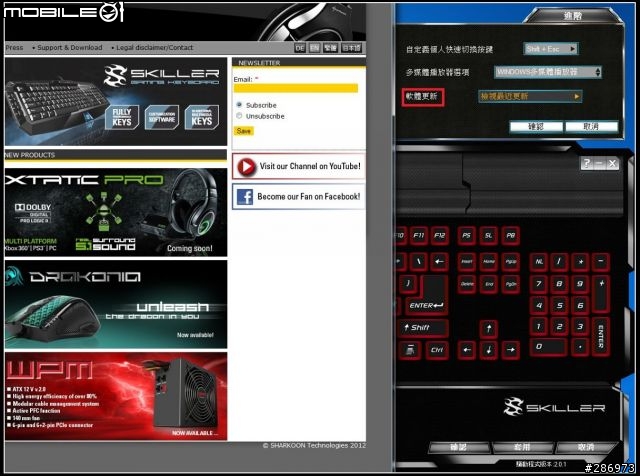Viewport: 640px width, 476px height.
Task: Select the tall numpad plus key
Action: click(x=601, y=294)
